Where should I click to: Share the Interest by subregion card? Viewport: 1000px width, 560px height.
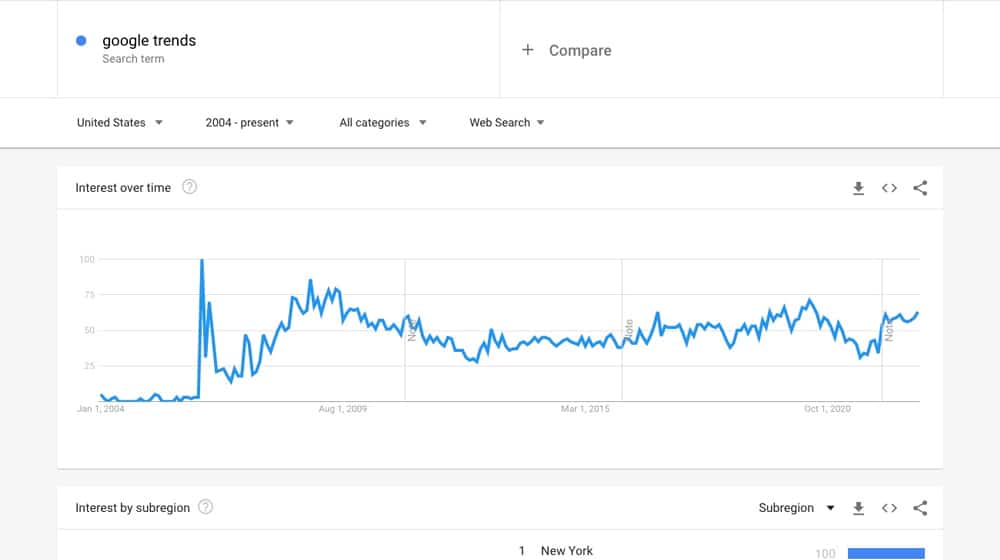920,508
